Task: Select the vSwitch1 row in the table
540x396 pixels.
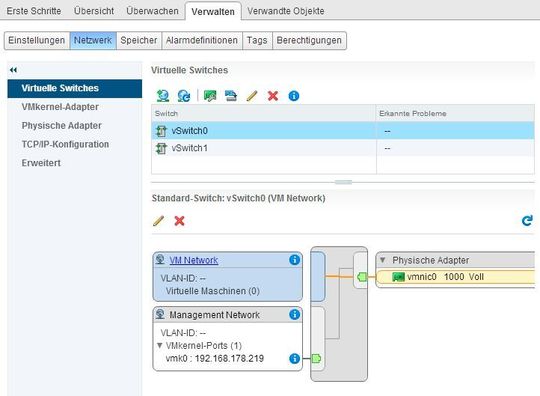Action: pos(343,148)
